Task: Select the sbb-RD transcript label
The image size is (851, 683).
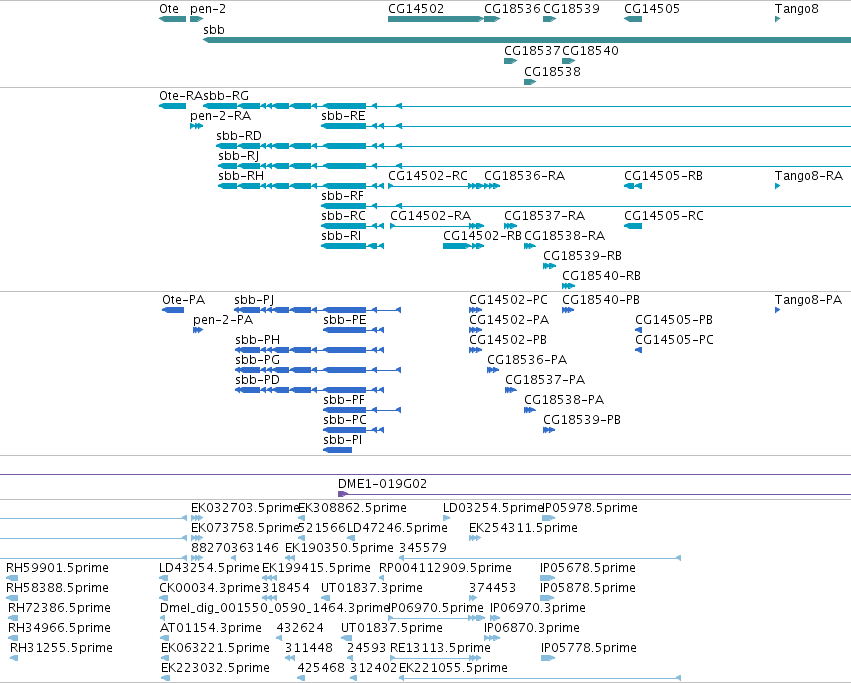Action: pyautogui.click(x=239, y=136)
